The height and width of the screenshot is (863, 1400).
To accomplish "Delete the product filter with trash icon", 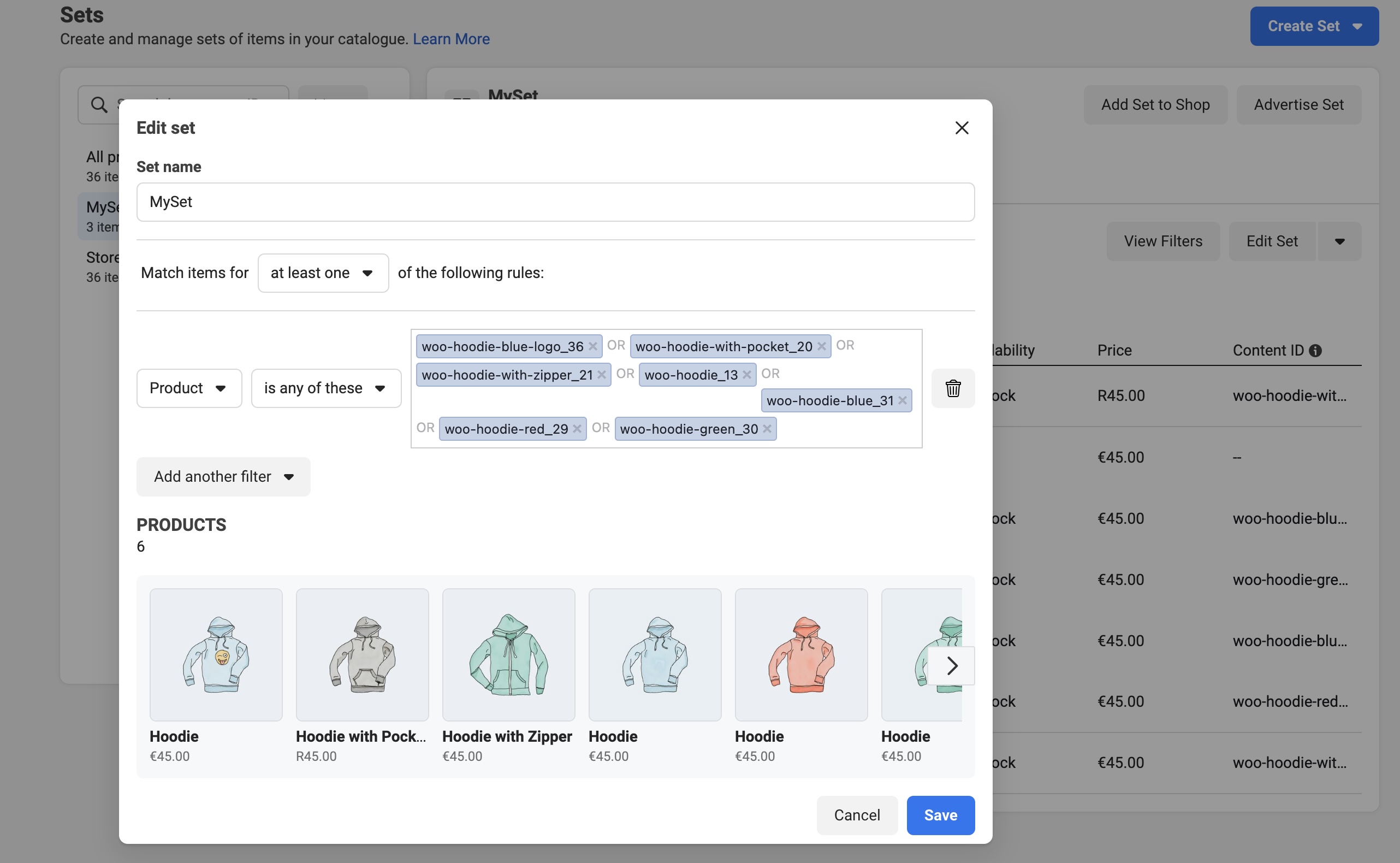I will tap(953, 388).
